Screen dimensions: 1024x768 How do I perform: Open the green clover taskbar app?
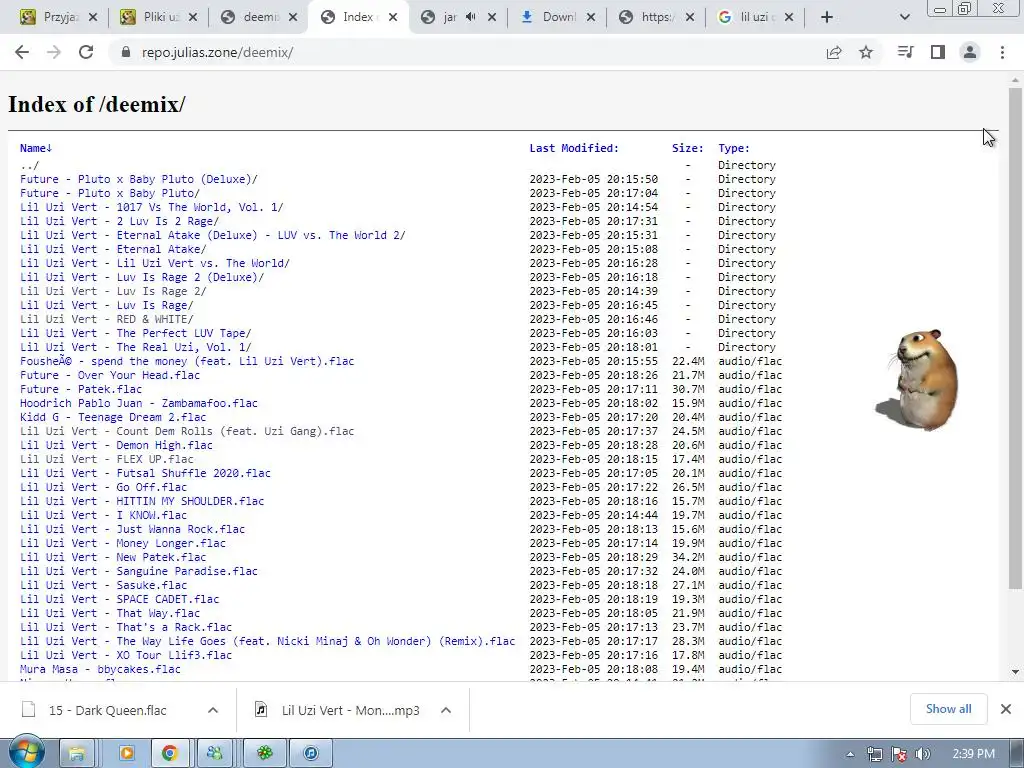(264, 754)
